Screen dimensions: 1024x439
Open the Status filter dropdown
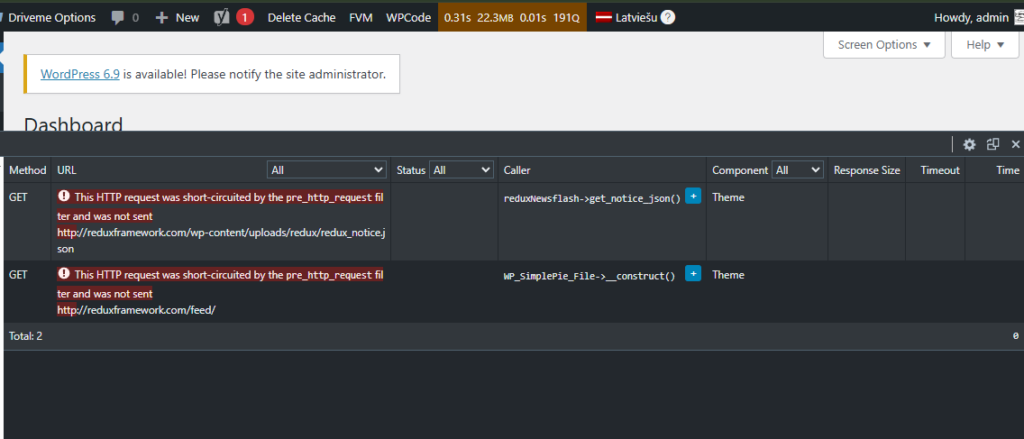[460, 170]
